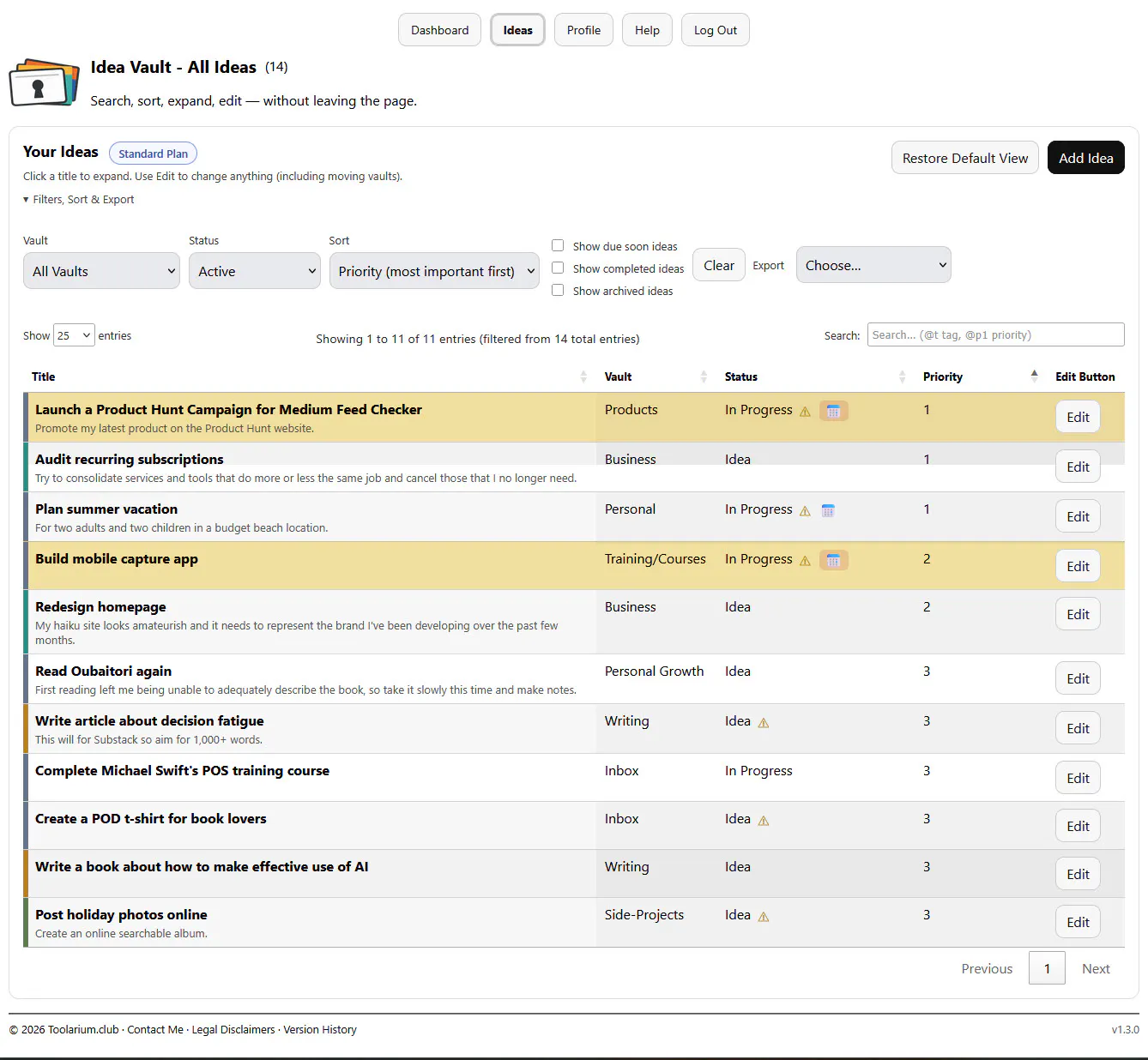The image size is (1148, 1060).
Task: Edit the Read Oubaitori again idea
Action: click(1078, 678)
